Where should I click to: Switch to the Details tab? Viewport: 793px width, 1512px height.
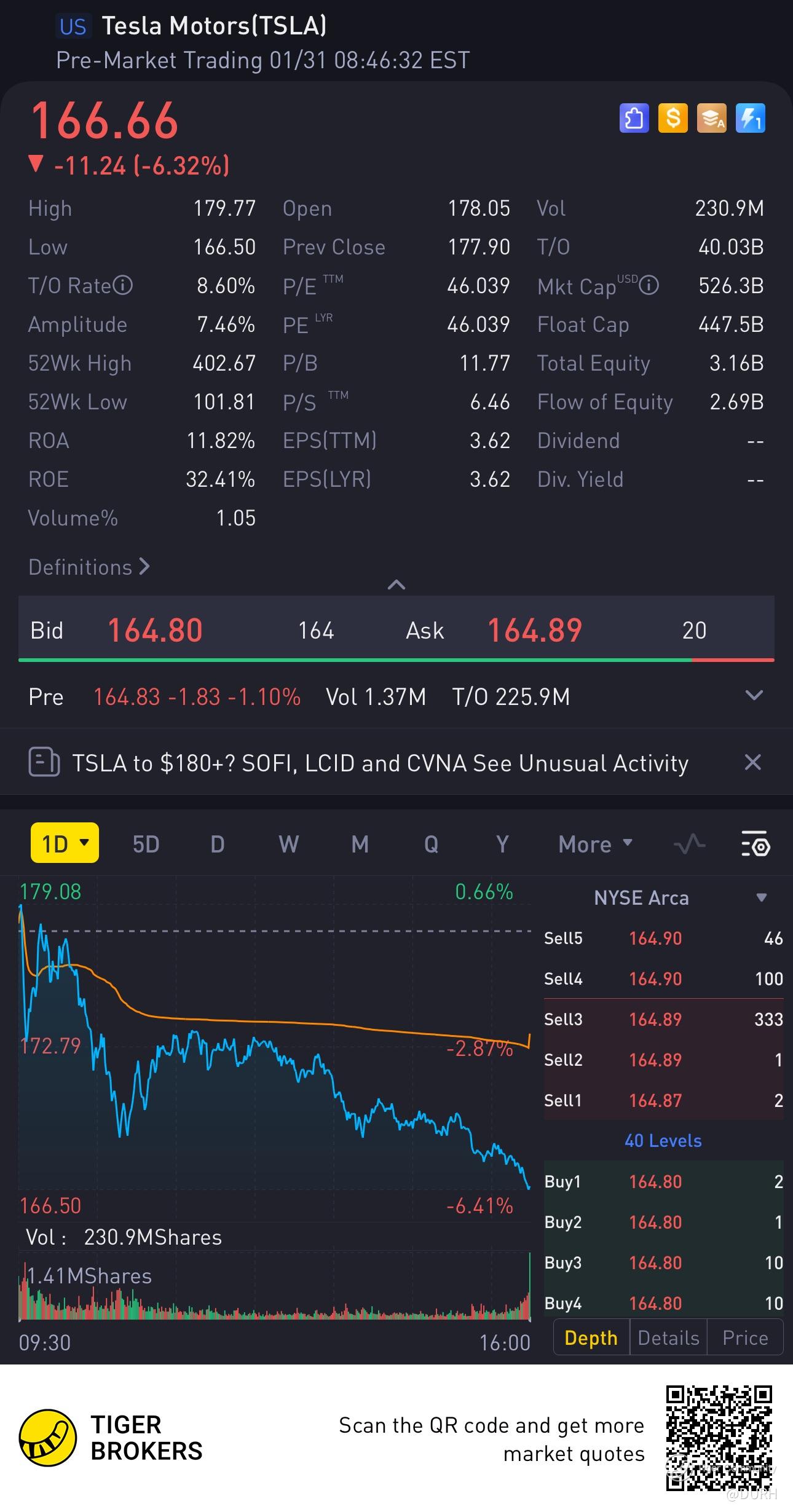(668, 1338)
